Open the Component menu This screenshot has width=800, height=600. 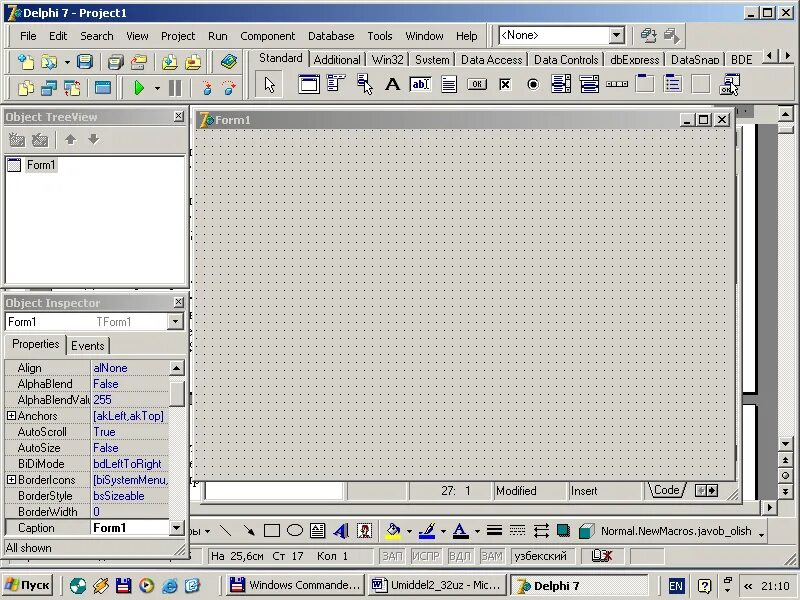(x=267, y=36)
